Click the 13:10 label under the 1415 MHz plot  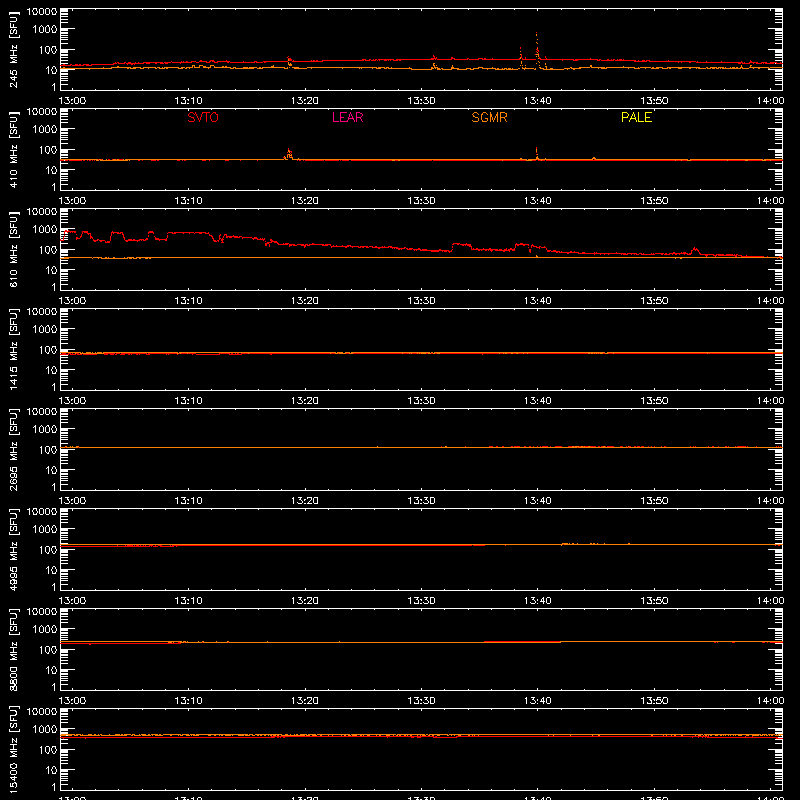188,401
